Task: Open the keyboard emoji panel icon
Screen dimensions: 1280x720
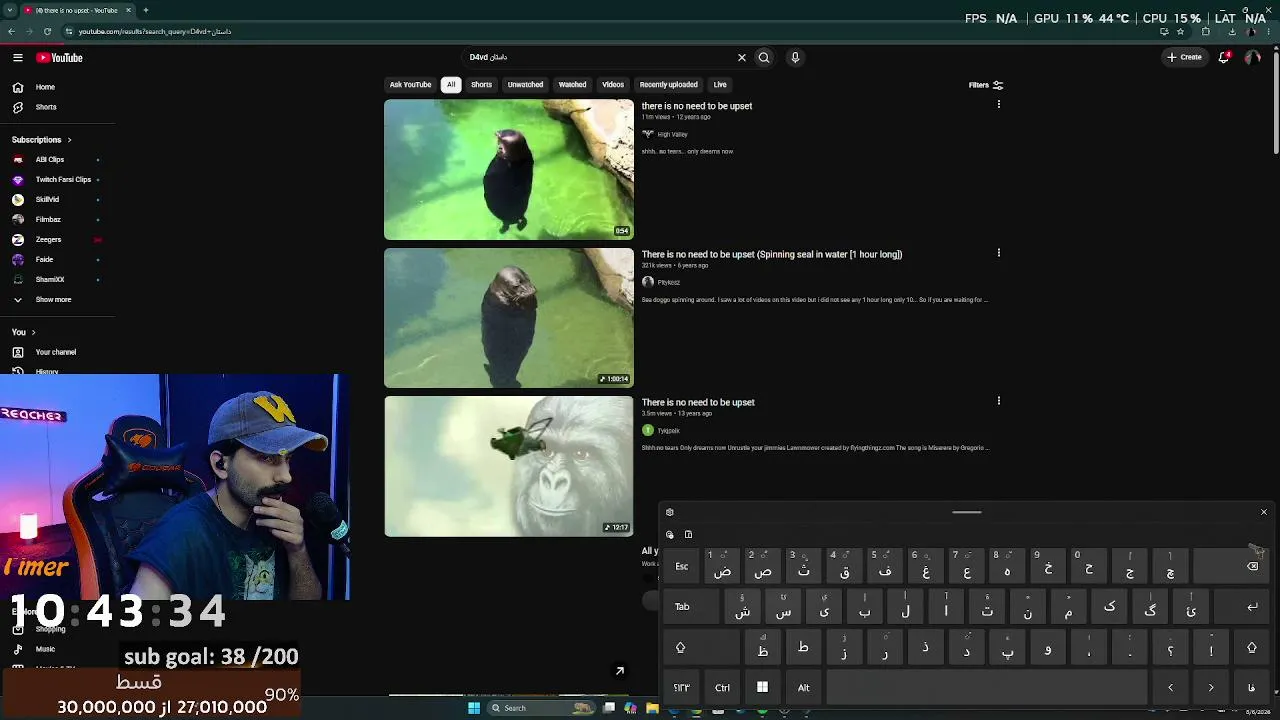Action: [670, 535]
